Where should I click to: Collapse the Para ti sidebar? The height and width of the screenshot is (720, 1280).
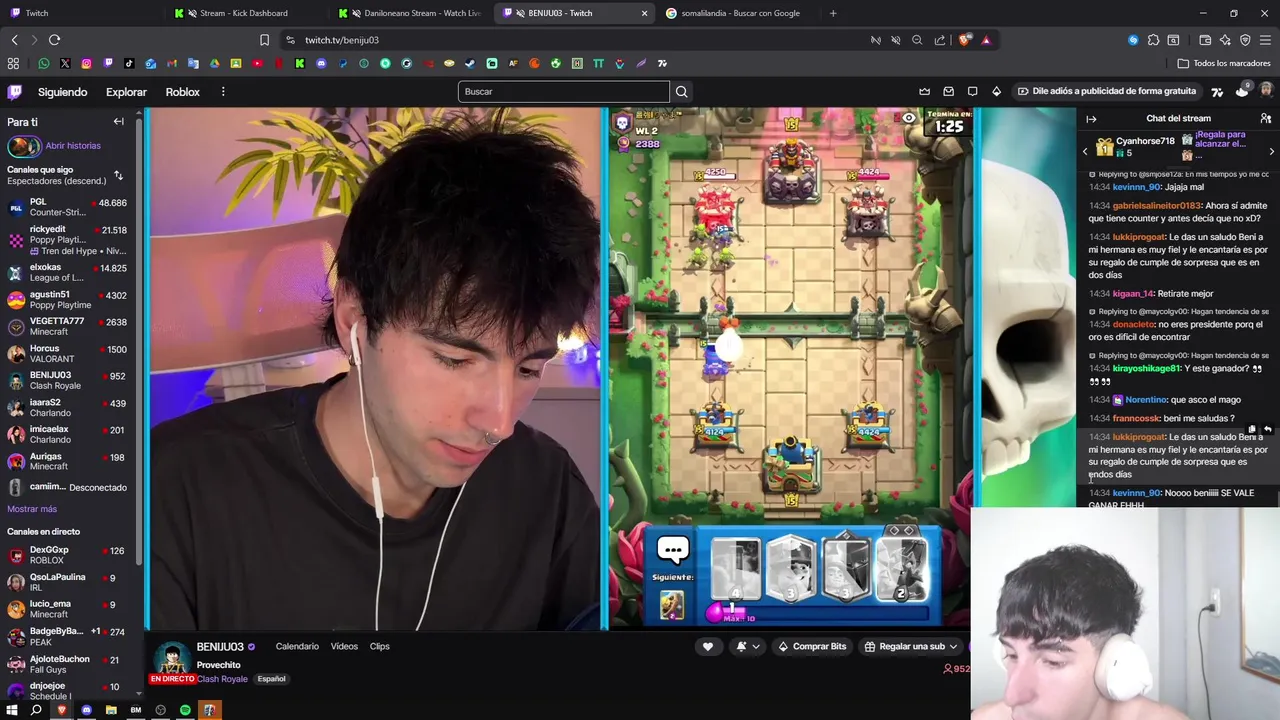[118, 122]
